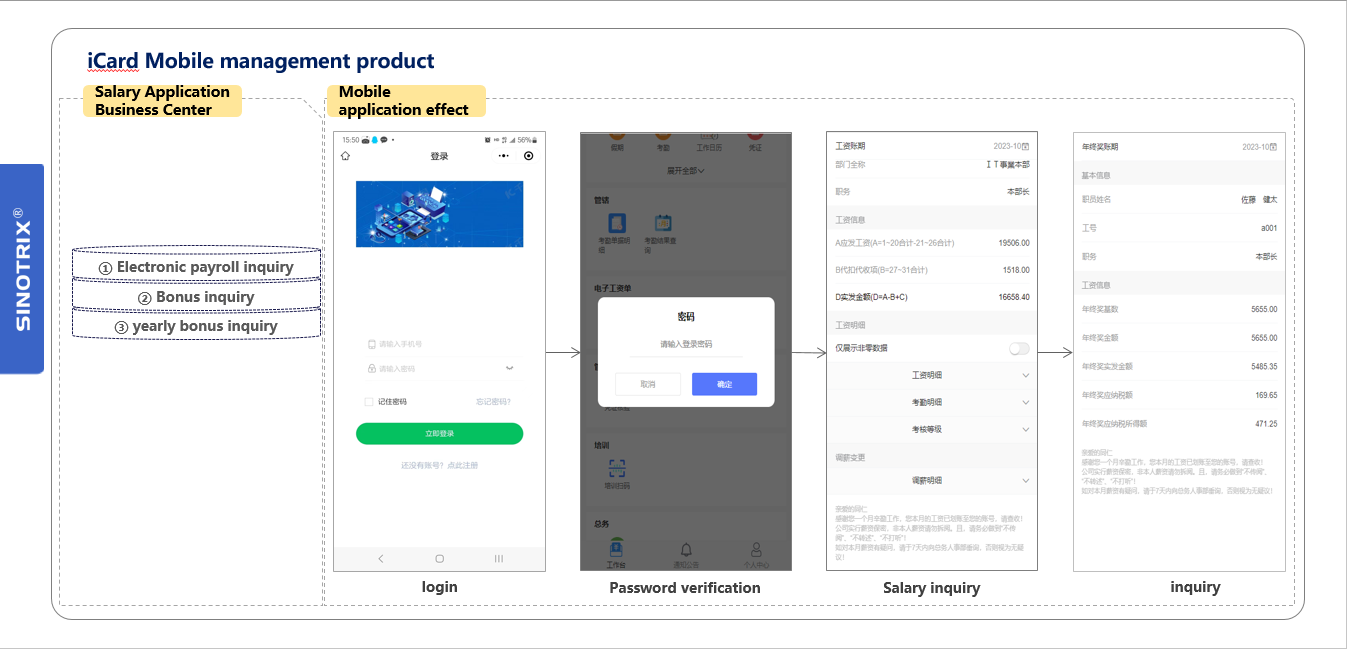Open calendar icon beside 年终奖账期 date
The image size is (1347, 649).
[1274, 147]
